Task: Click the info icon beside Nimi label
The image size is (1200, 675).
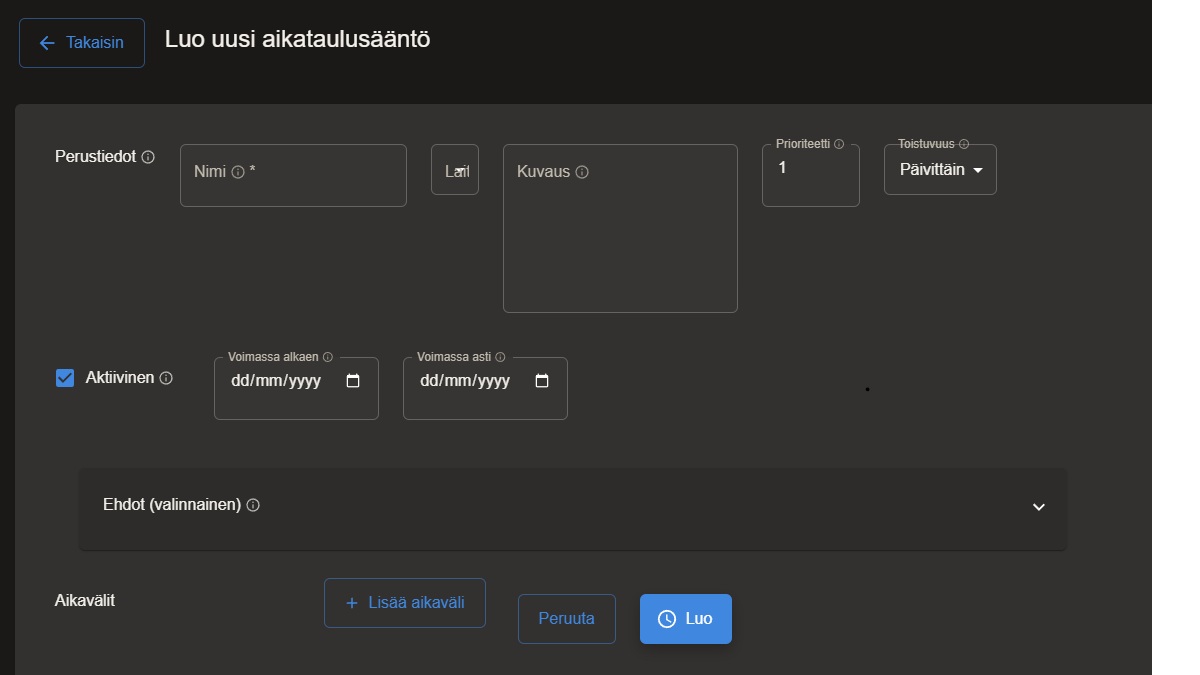Action: [238, 172]
